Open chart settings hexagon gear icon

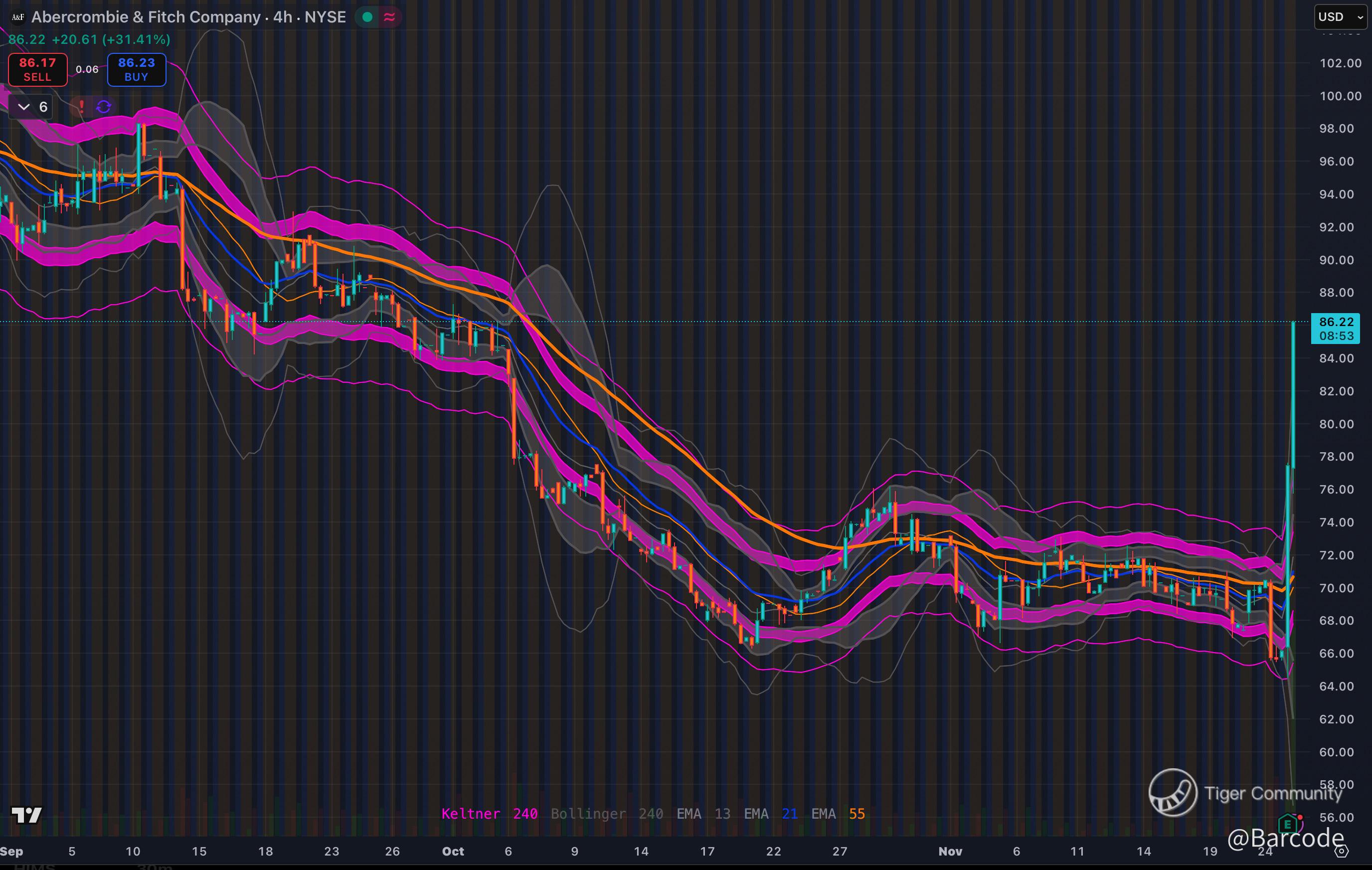[x=1342, y=851]
